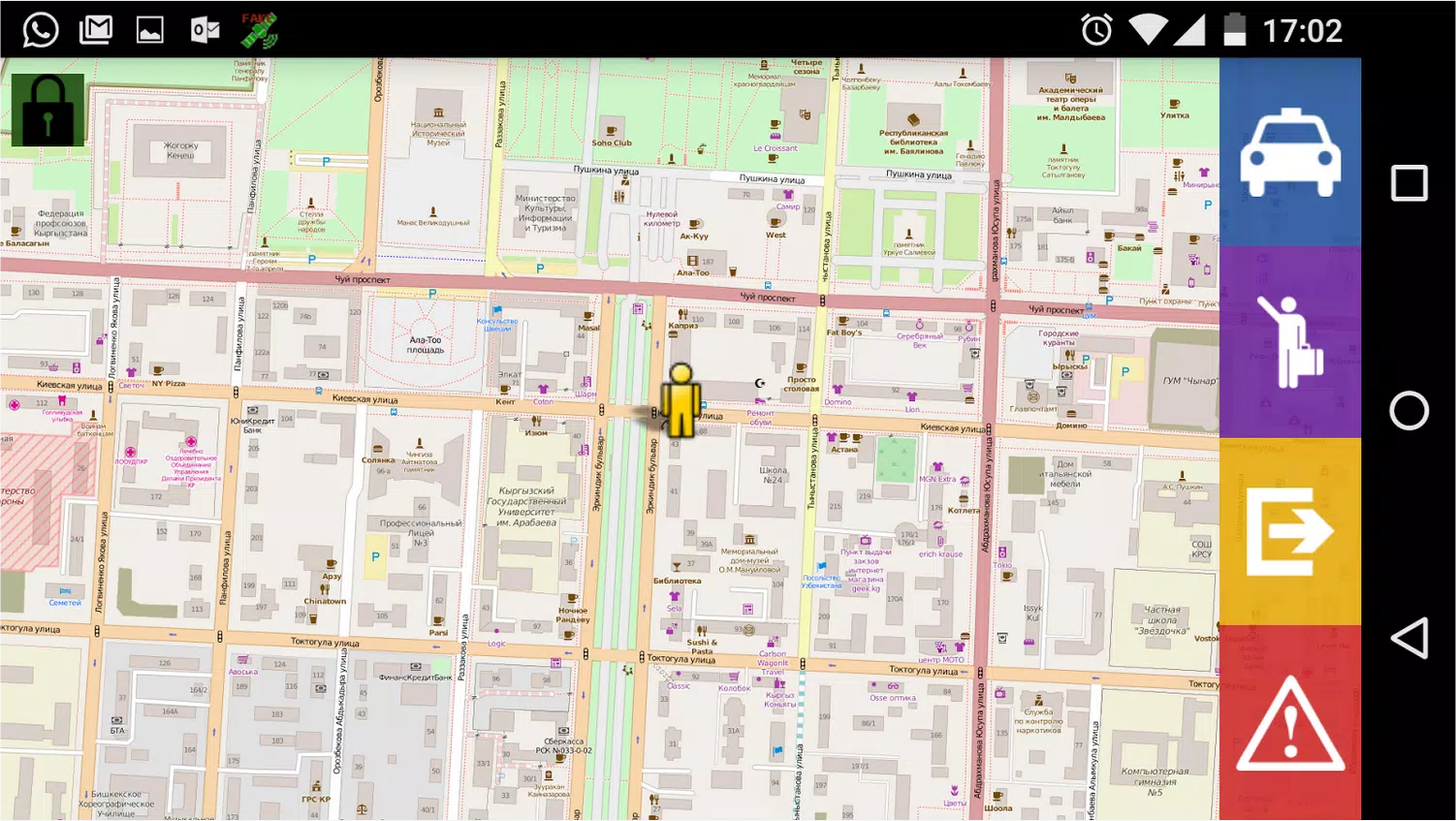Screen dimensions: 1456x821
Task: Tap the Ала-Тоо площадь label on map
Action: pyautogui.click(x=425, y=344)
